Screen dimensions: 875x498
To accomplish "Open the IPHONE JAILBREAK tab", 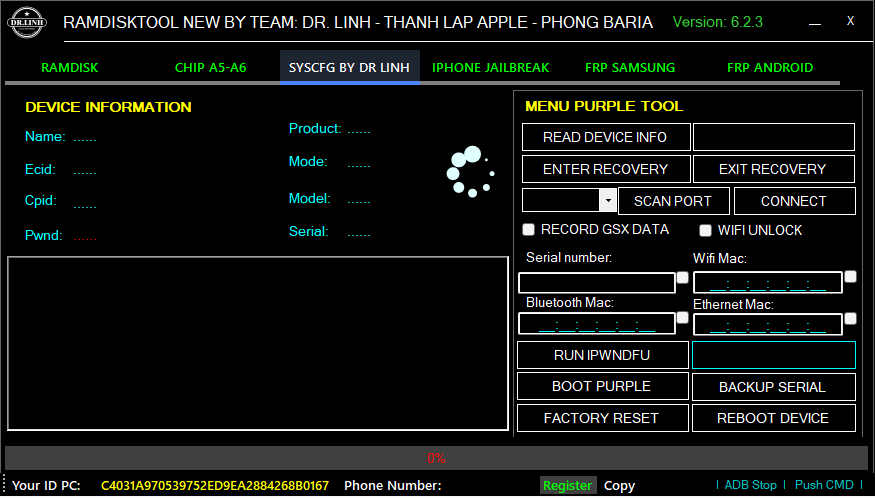I will (491, 68).
